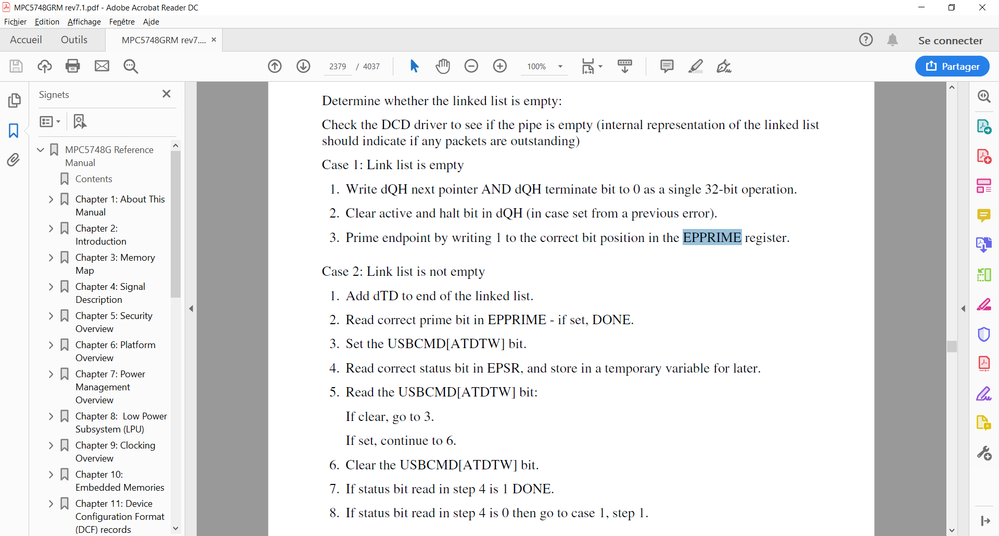Image resolution: width=999 pixels, height=536 pixels.
Task: Collapse MPC5748G Reference Manual bookmark
Action: click(x=41, y=150)
